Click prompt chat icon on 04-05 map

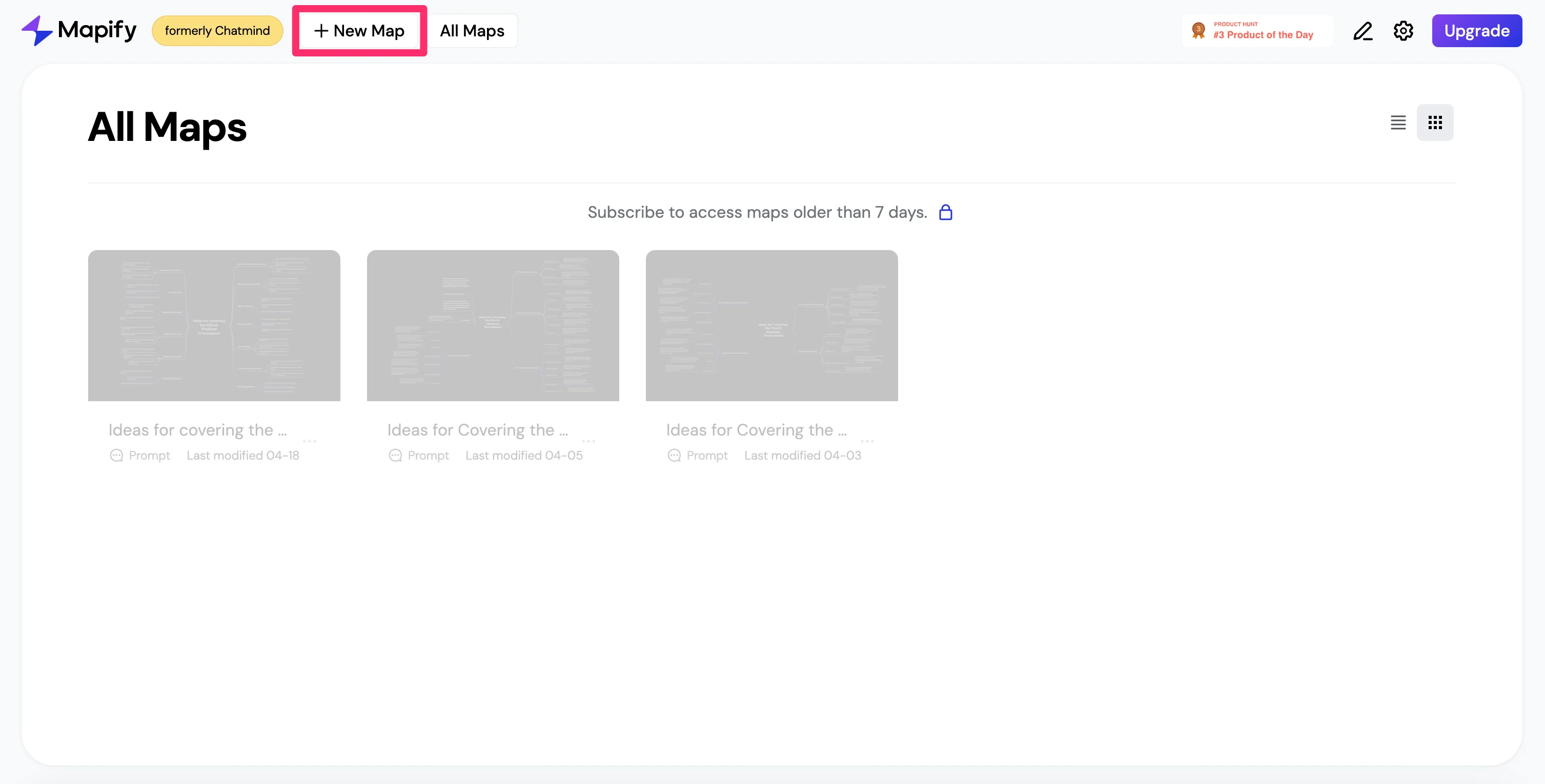click(x=395, y=456)
